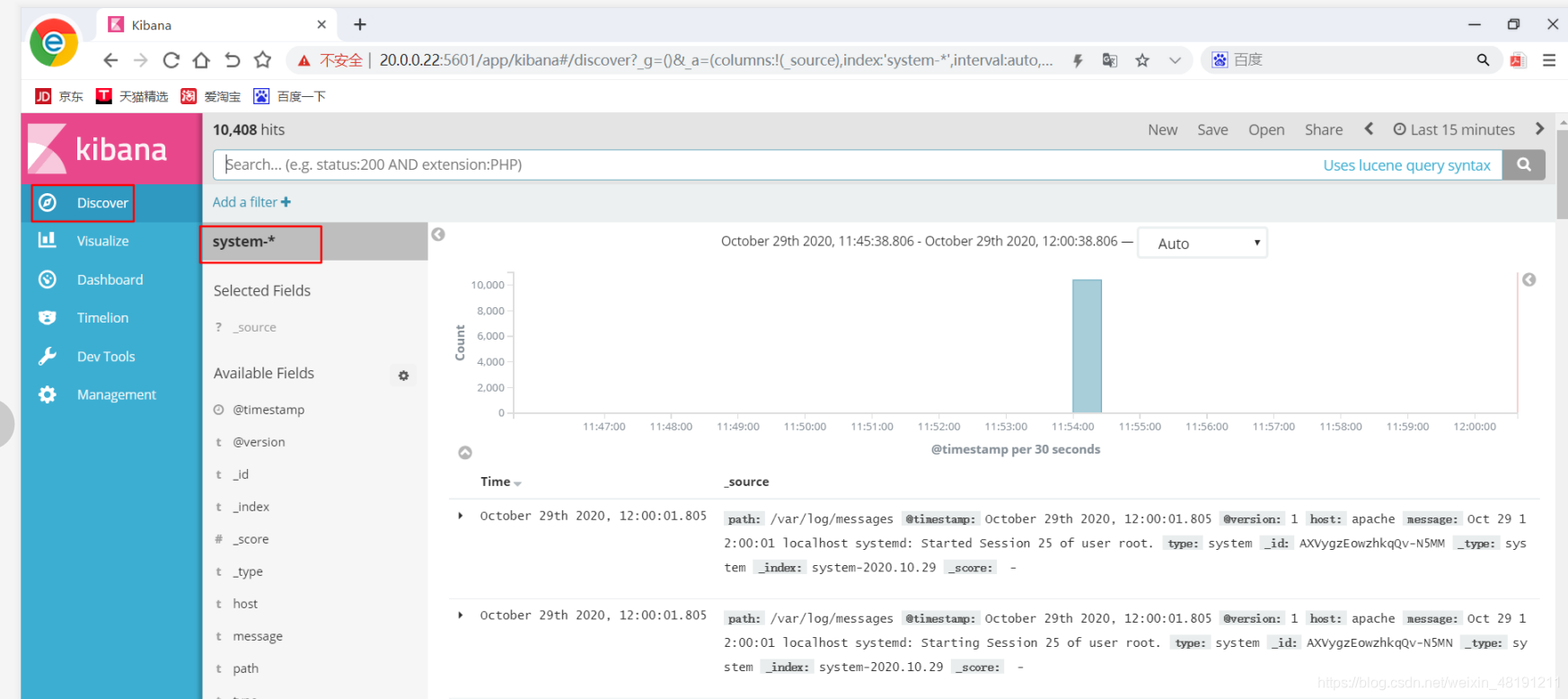
Task: Click the Discover compass icon
Action: [48, 203]
